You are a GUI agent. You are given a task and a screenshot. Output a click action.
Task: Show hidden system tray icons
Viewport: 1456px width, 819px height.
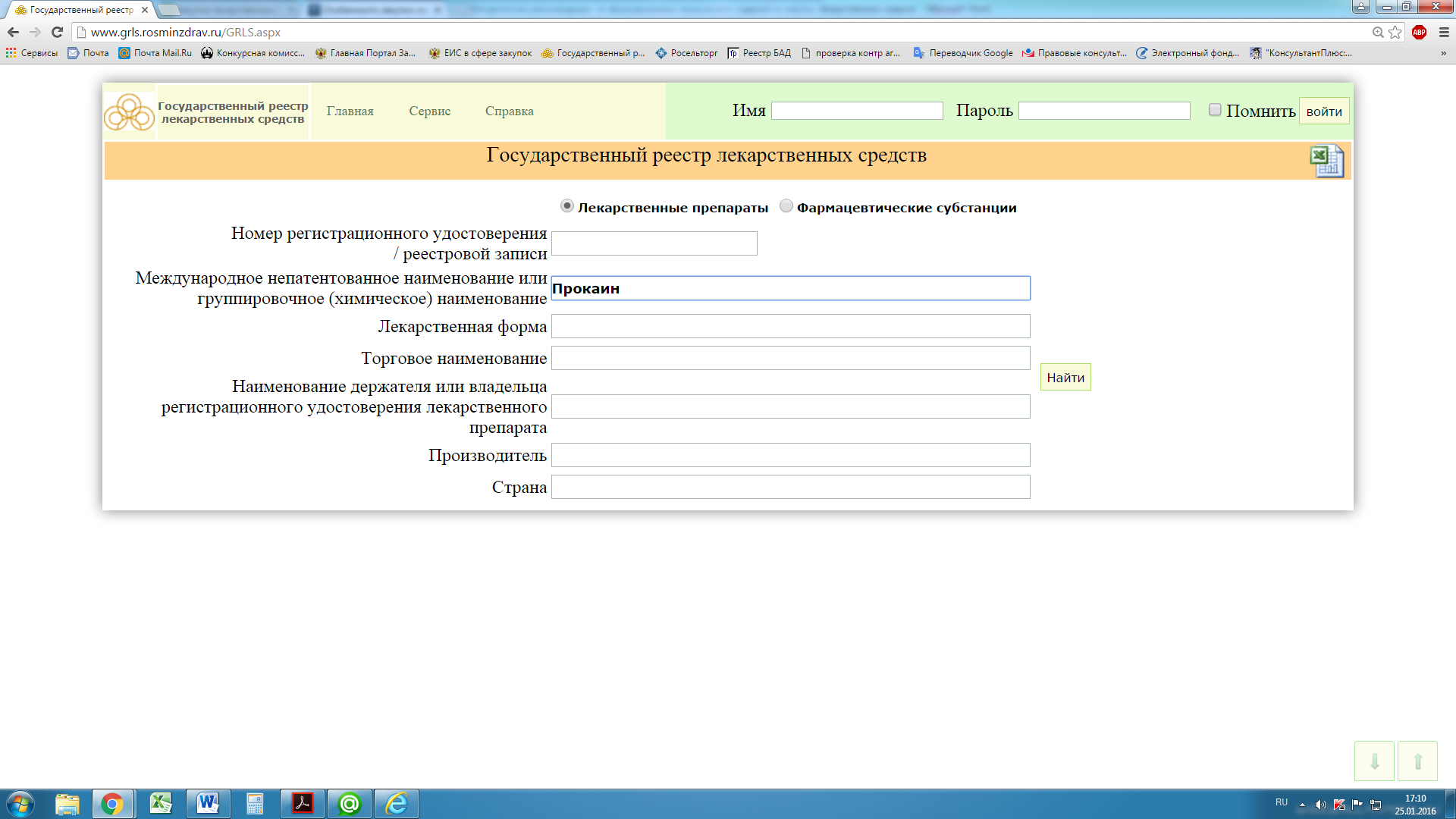(1302, 805)
